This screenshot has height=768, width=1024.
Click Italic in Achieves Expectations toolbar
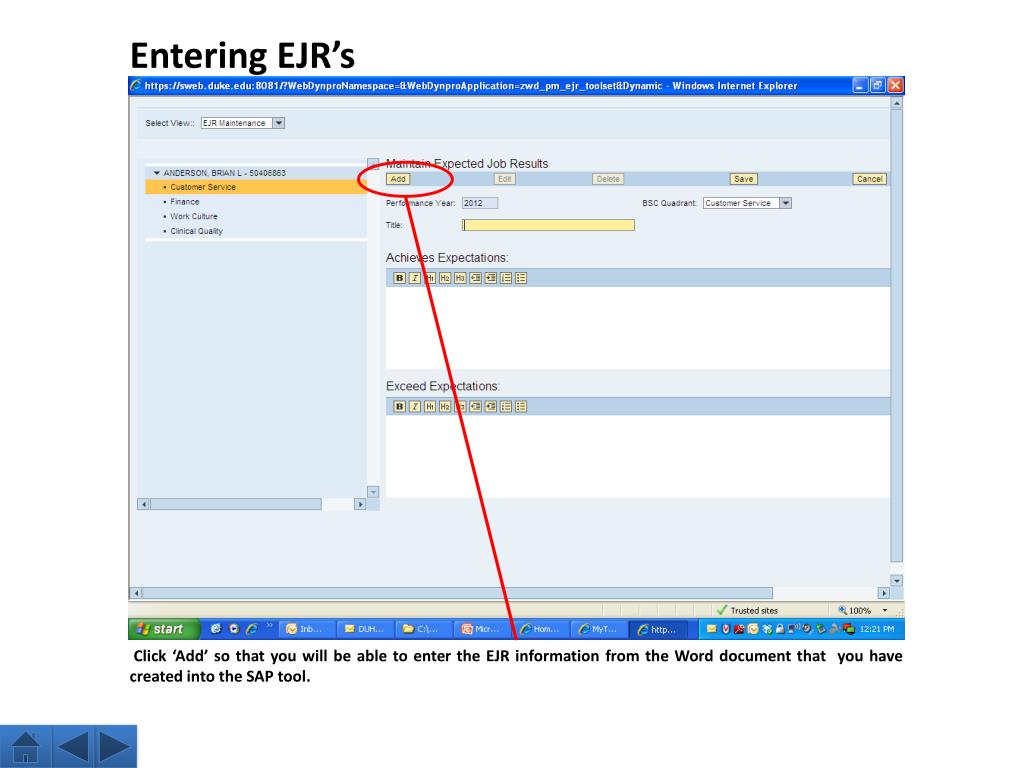tap(415, 278)
